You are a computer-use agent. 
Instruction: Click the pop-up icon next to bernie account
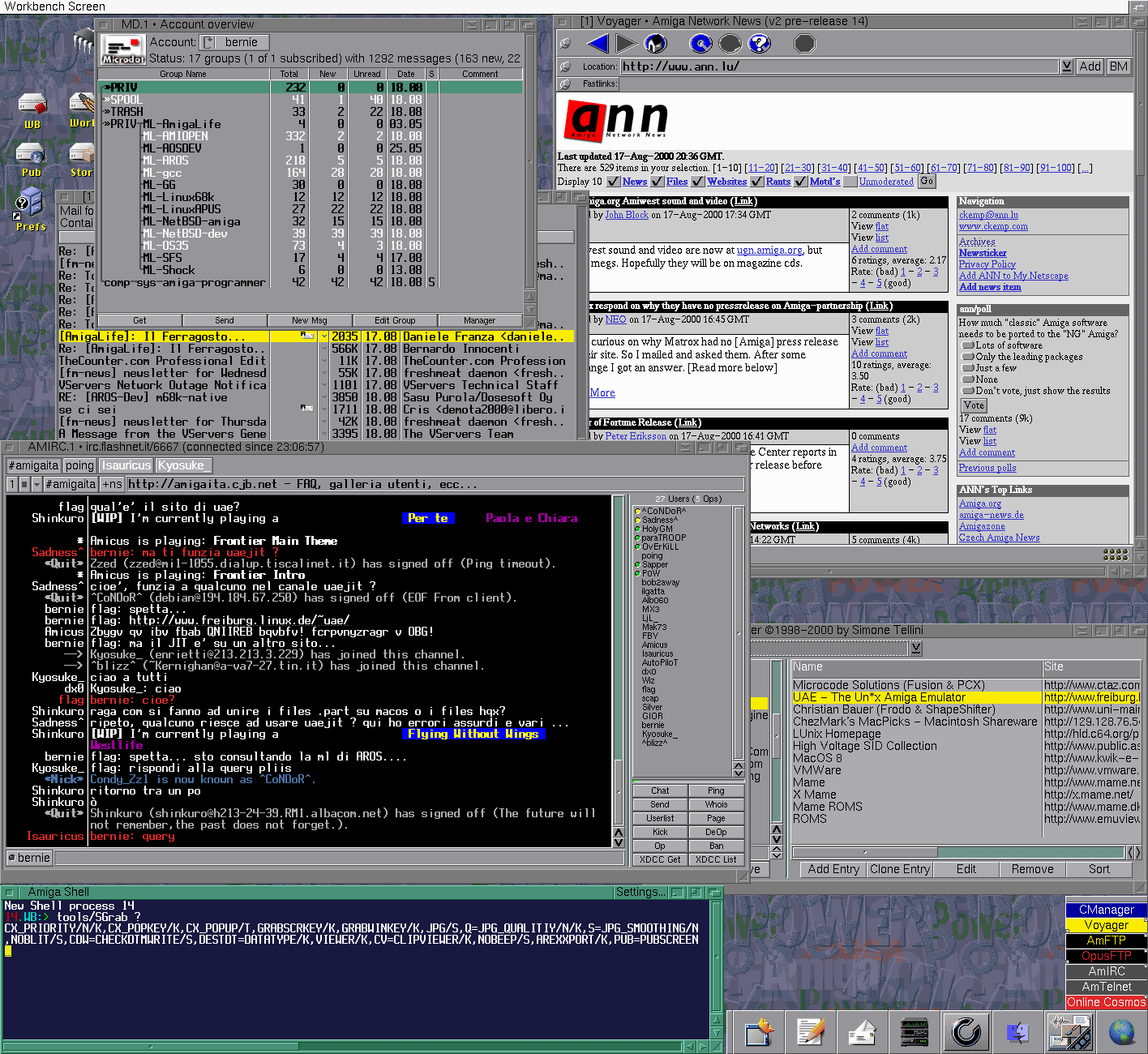[208, 42]
